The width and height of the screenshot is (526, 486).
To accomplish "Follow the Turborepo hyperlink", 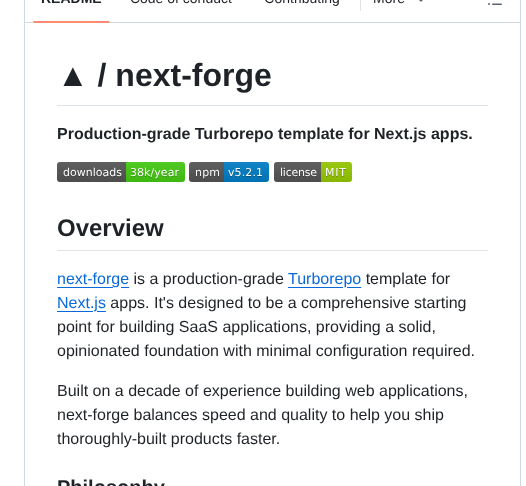I will (x=324, y=279).
